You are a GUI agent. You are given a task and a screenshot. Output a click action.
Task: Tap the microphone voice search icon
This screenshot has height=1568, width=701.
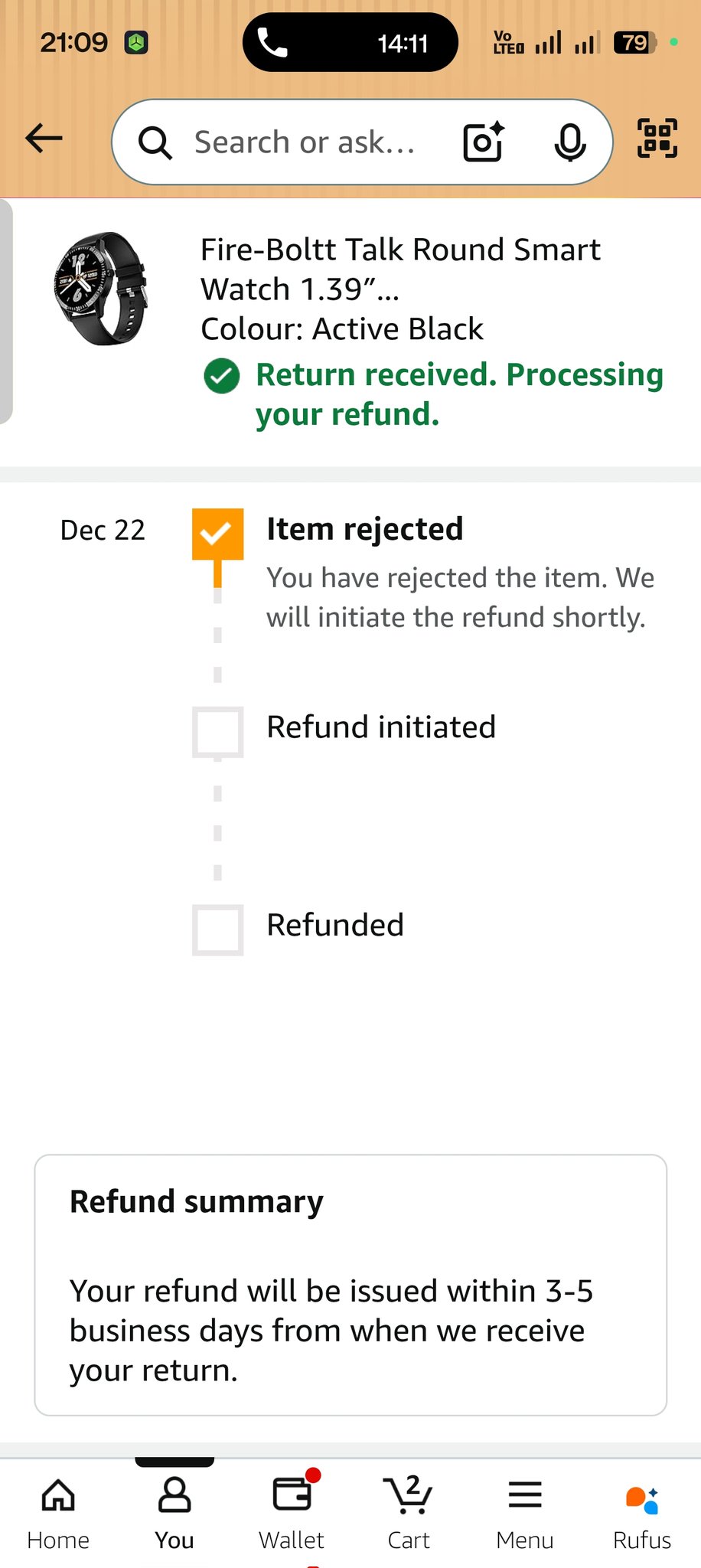[x=570, y=142]
